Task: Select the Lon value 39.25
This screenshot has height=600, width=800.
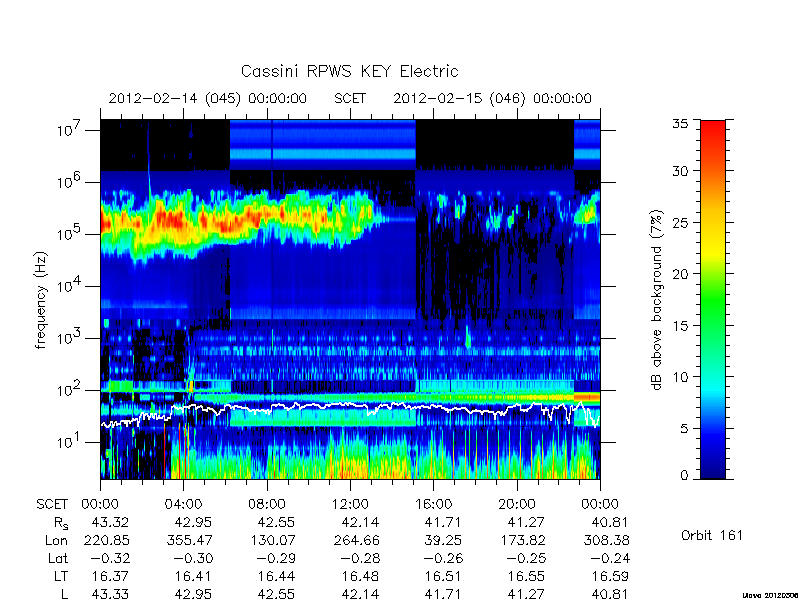Action: point(443,540)
